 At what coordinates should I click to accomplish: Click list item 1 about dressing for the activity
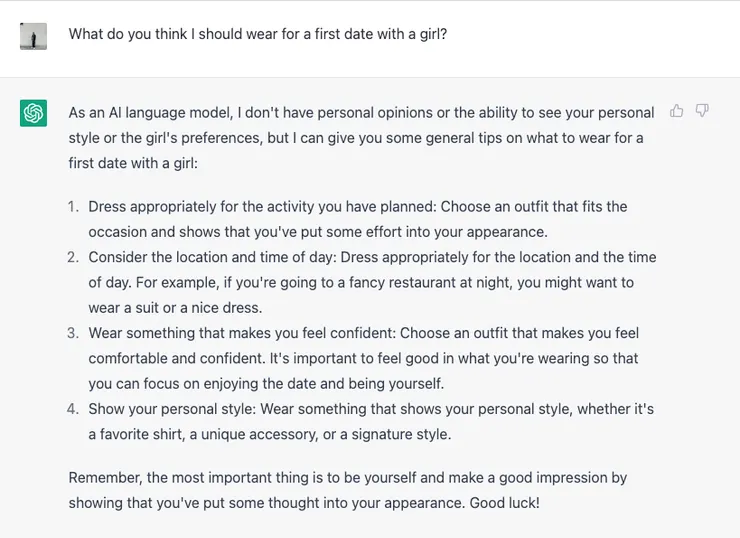(358, 219)
